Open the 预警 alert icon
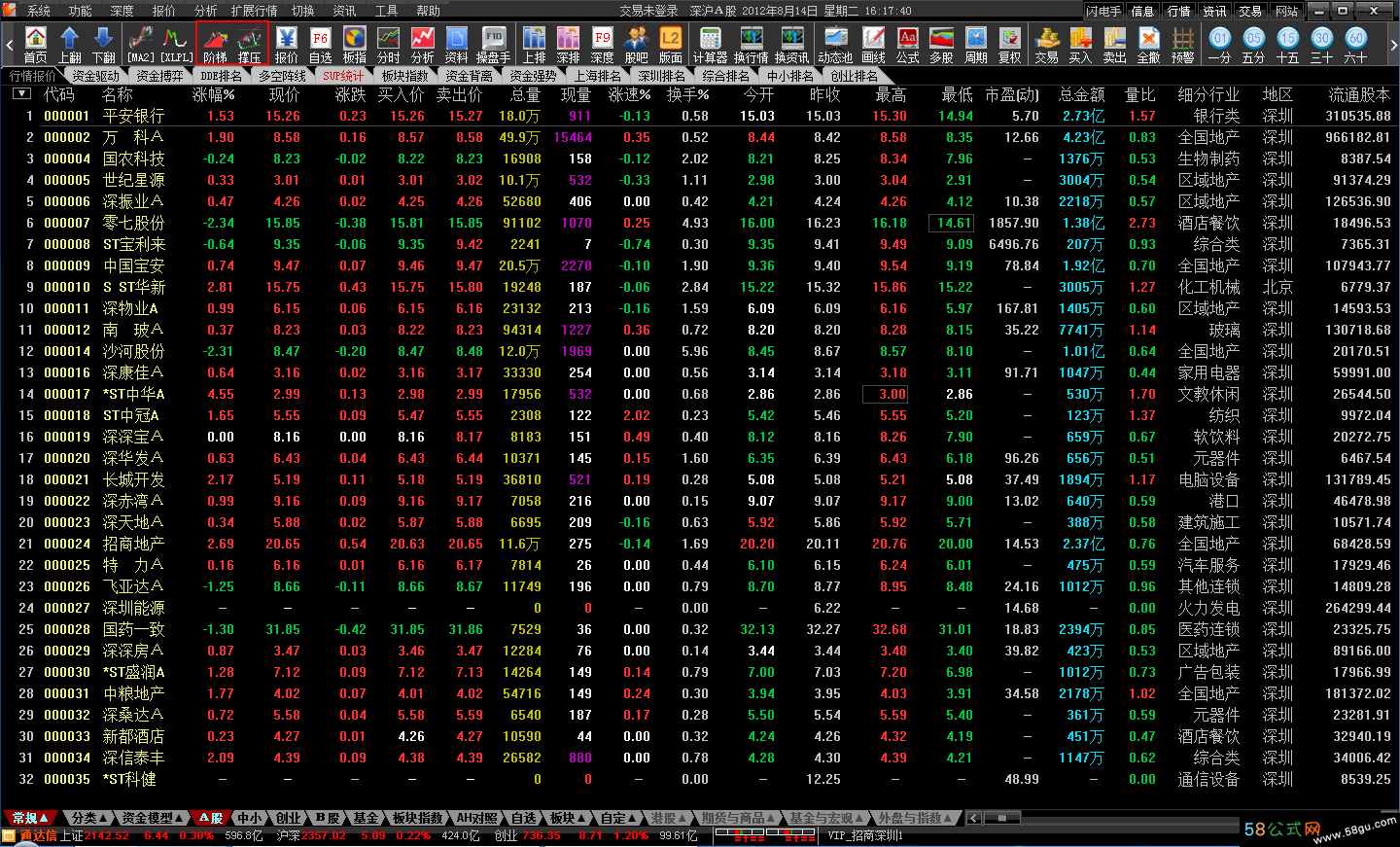This screenshot has width=1400, height=847. (x=1183, y=45)
